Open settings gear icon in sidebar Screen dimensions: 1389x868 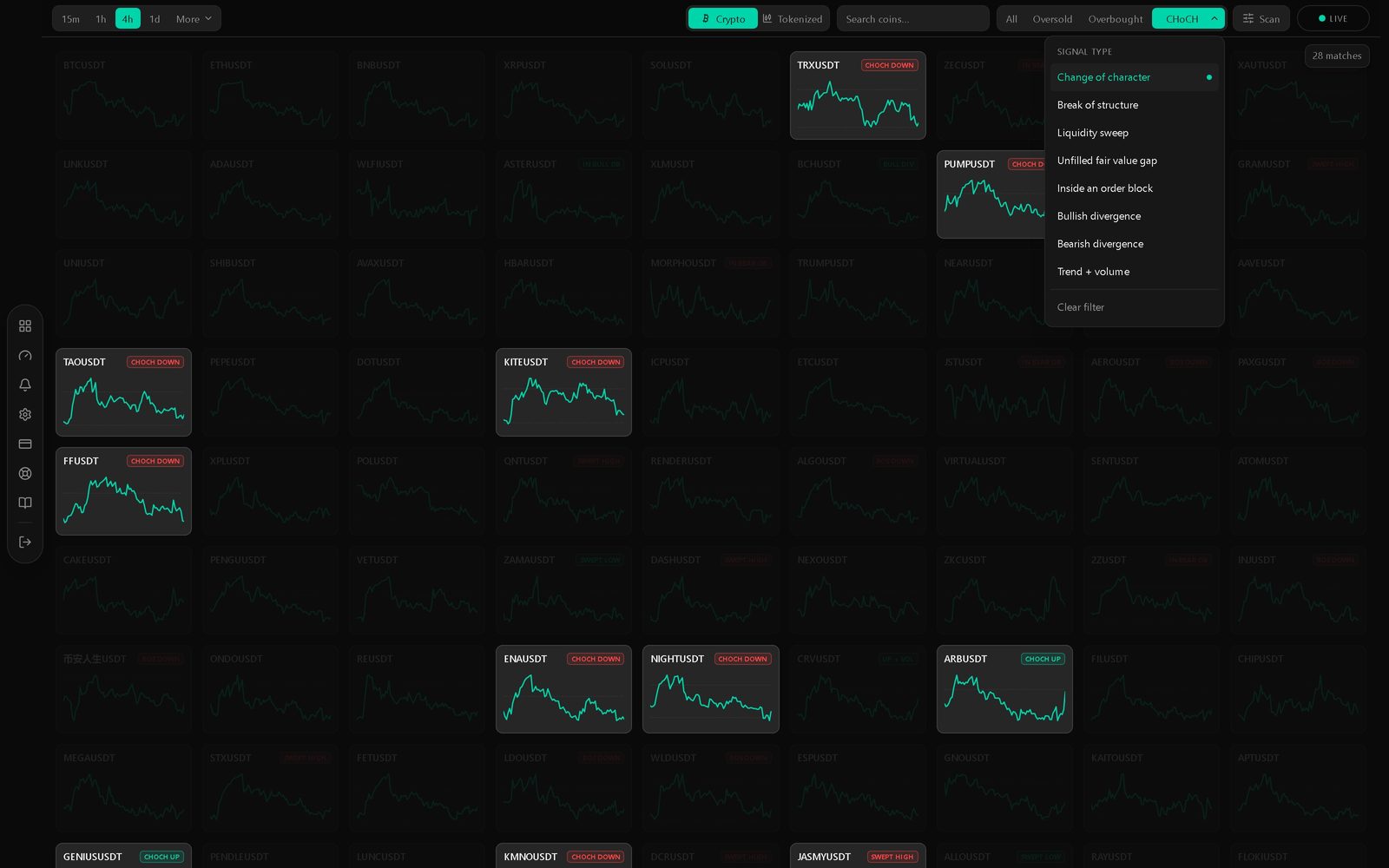[x=25, y=415]
